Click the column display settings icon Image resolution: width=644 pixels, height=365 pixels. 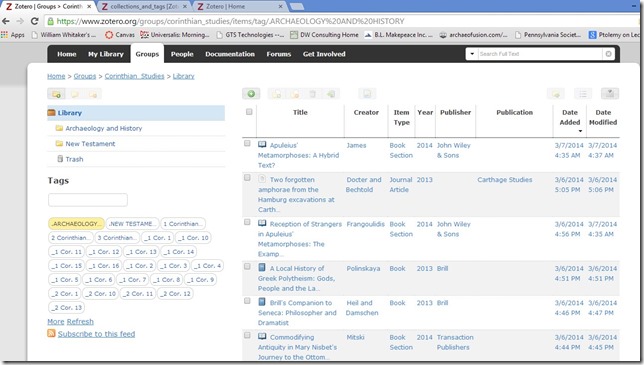pos(610,94)
